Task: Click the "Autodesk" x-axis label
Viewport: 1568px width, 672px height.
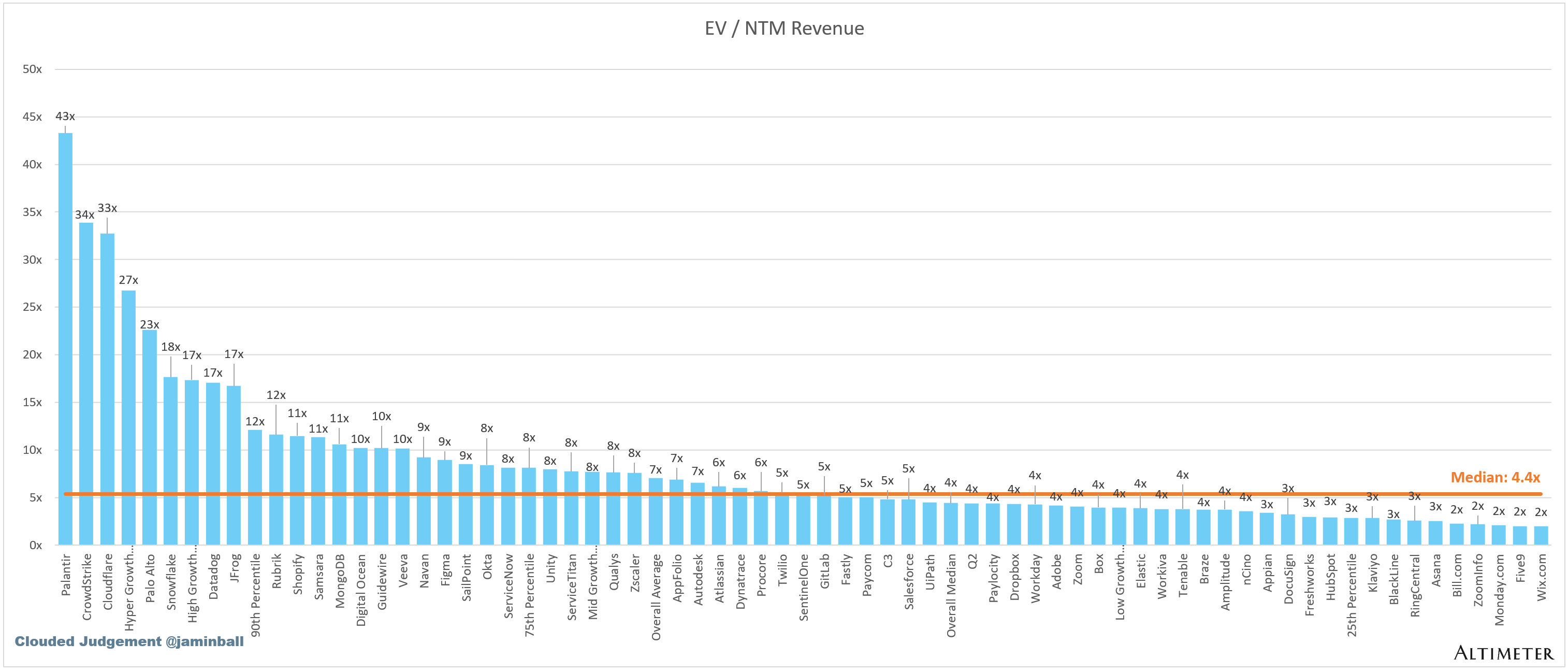Action: click(698, 579)
